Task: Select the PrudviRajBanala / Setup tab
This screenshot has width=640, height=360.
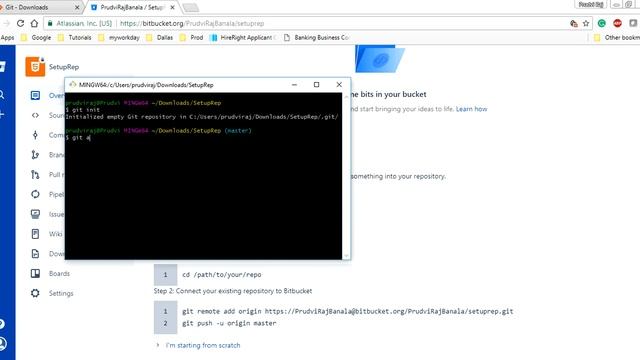Action: click(x=131, y=7)
